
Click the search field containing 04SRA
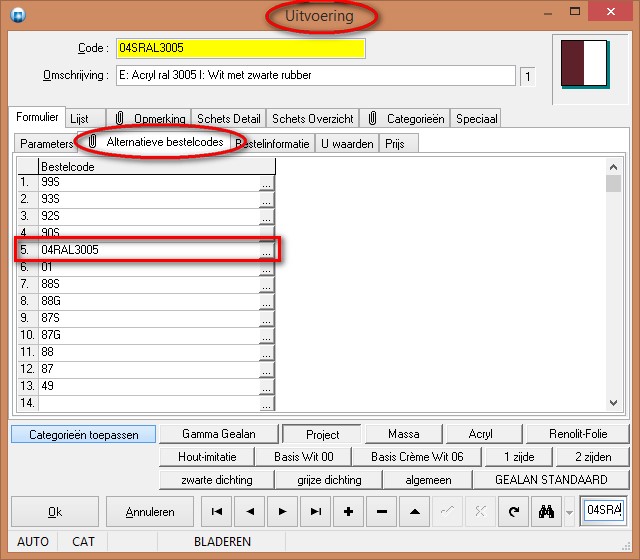click(x=603, y=510)
